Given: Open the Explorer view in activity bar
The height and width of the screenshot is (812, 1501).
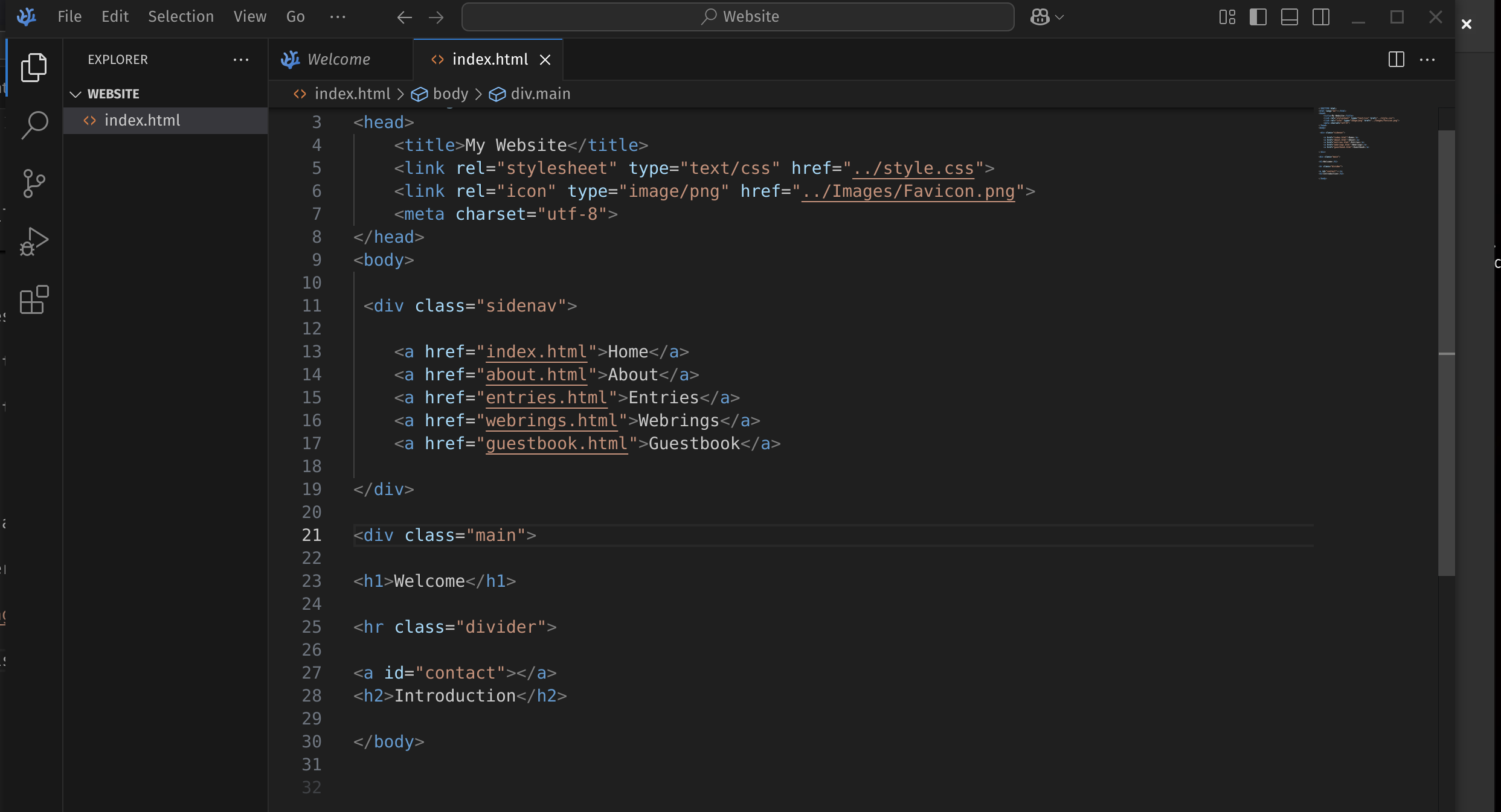Looking at the screenshot, I should [34, 67].
